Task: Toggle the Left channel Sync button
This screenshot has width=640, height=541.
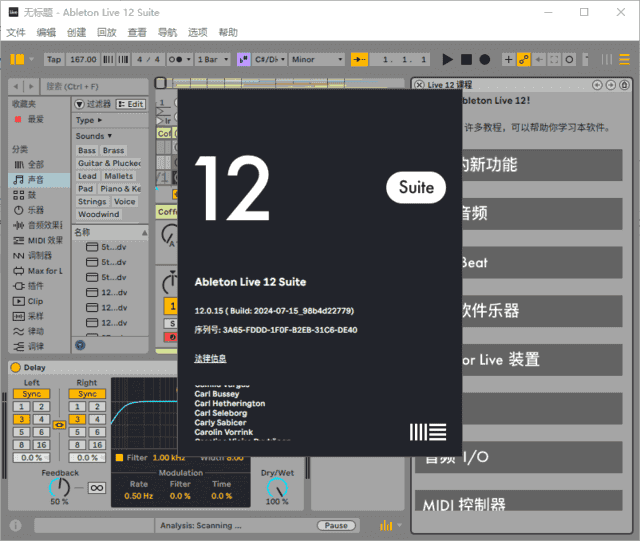Action: [32, 394]
